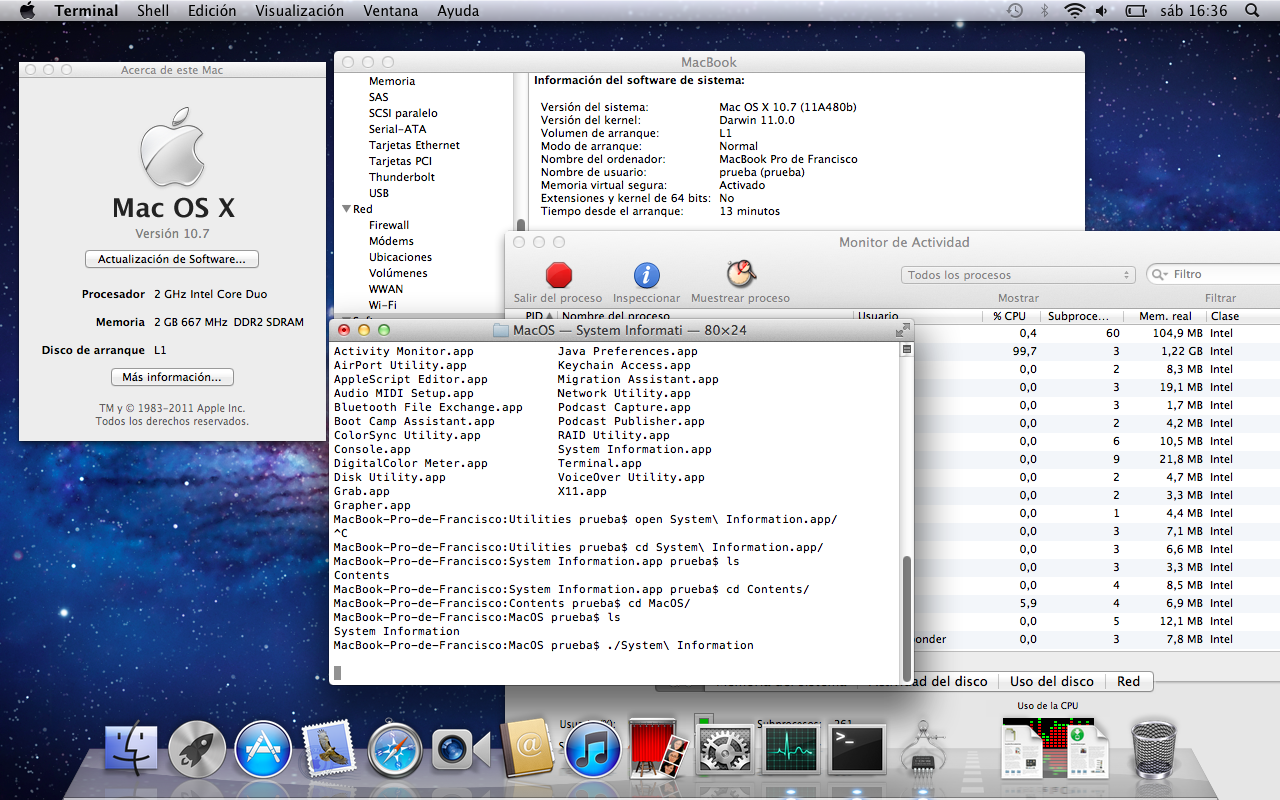Open the Filtro search options dropdown arrow

click(x=1161, y=275)
